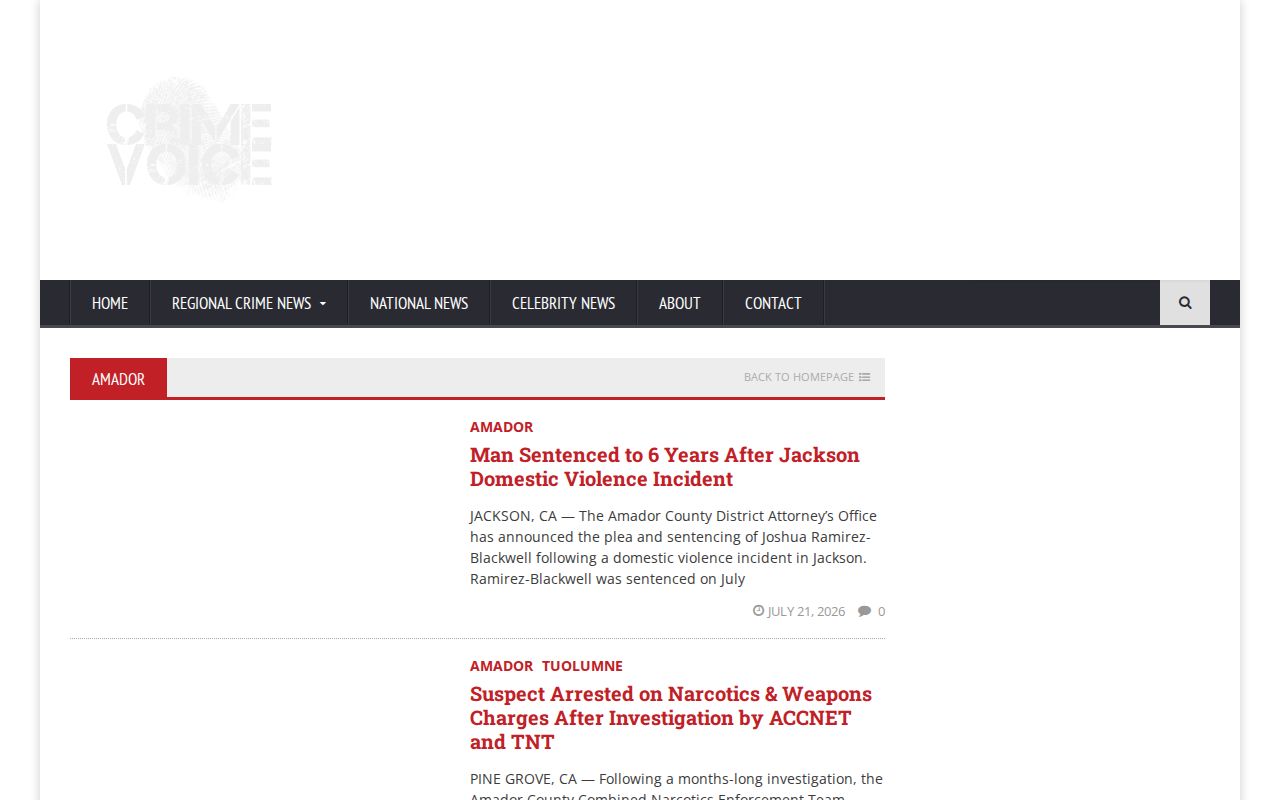Click Amador tag beside Tuolumne
The width and height of the screenshot is (1280, 800).
[501, 666]
